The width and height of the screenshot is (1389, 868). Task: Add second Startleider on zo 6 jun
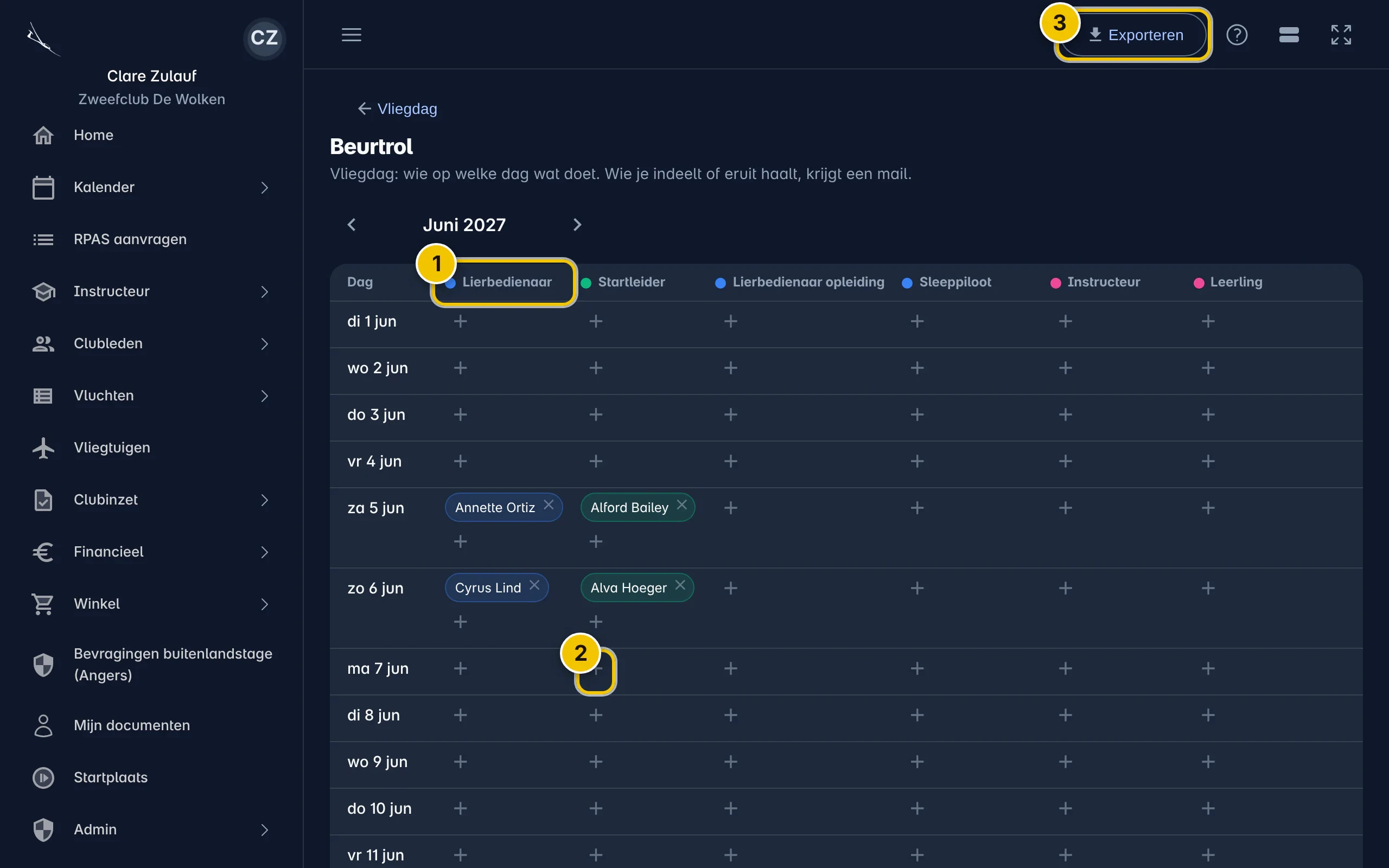[x=596, y=622]
